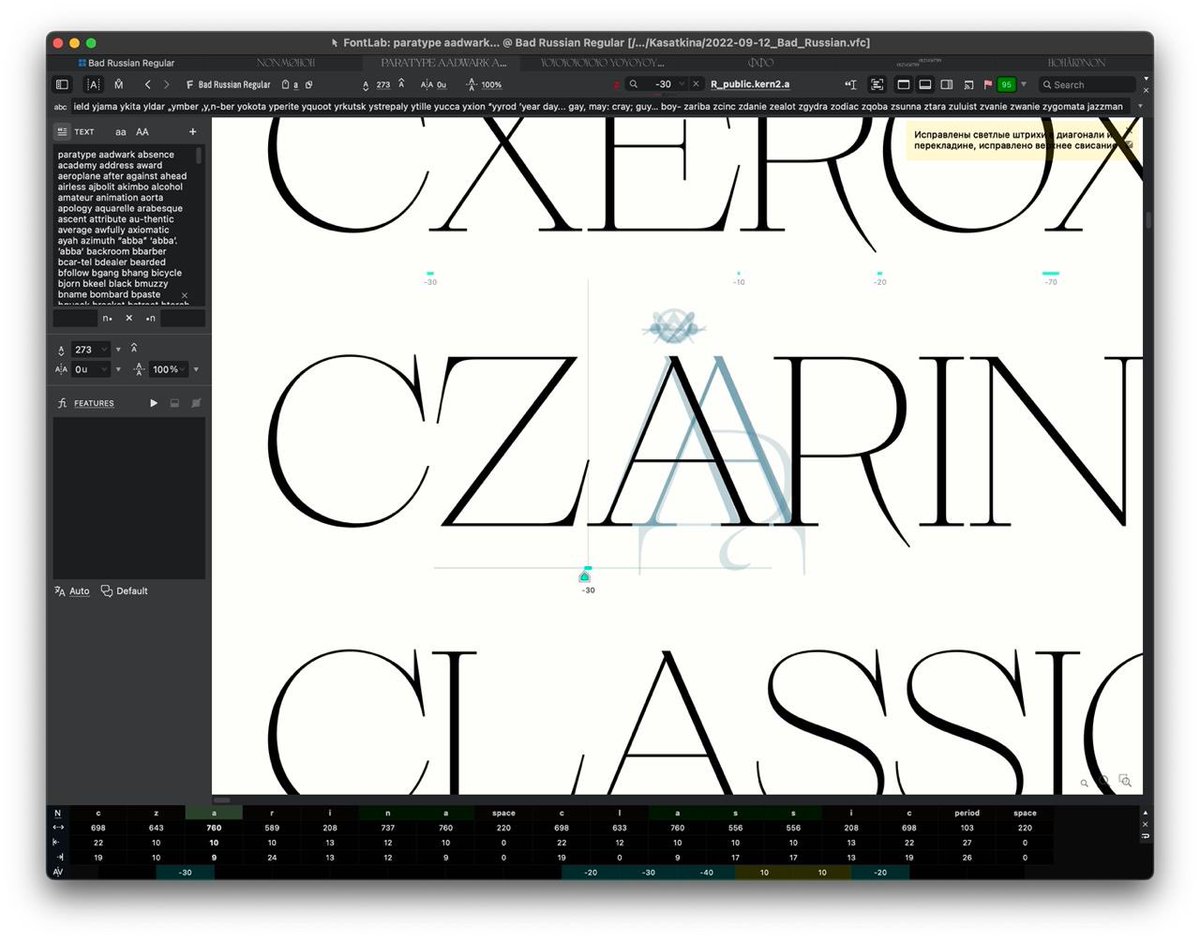Viewport: 1200px width, 941px height.
Task: Click in the toolbar Search field
Action: (1088, 85)
